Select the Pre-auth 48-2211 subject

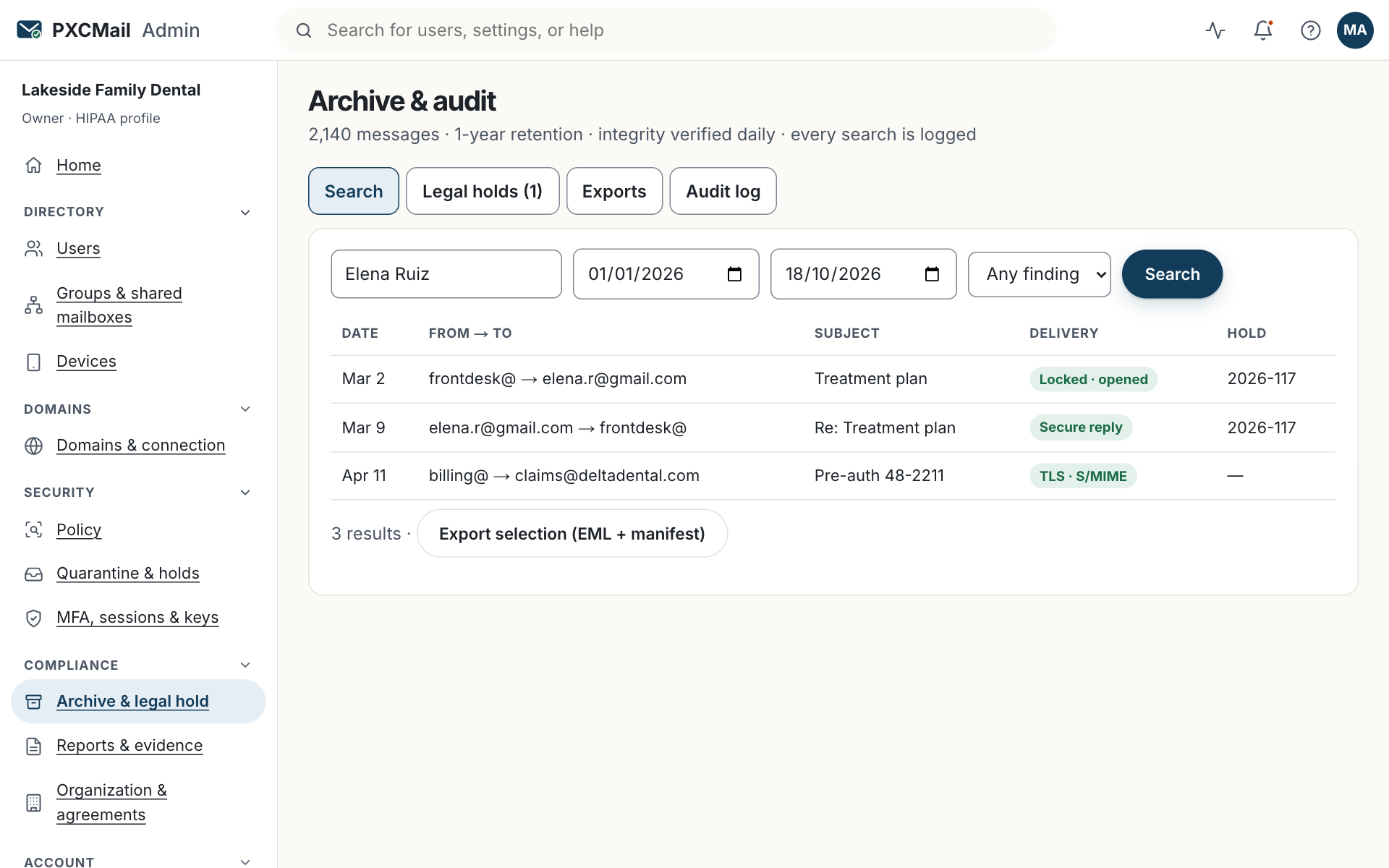coord(879,476)
